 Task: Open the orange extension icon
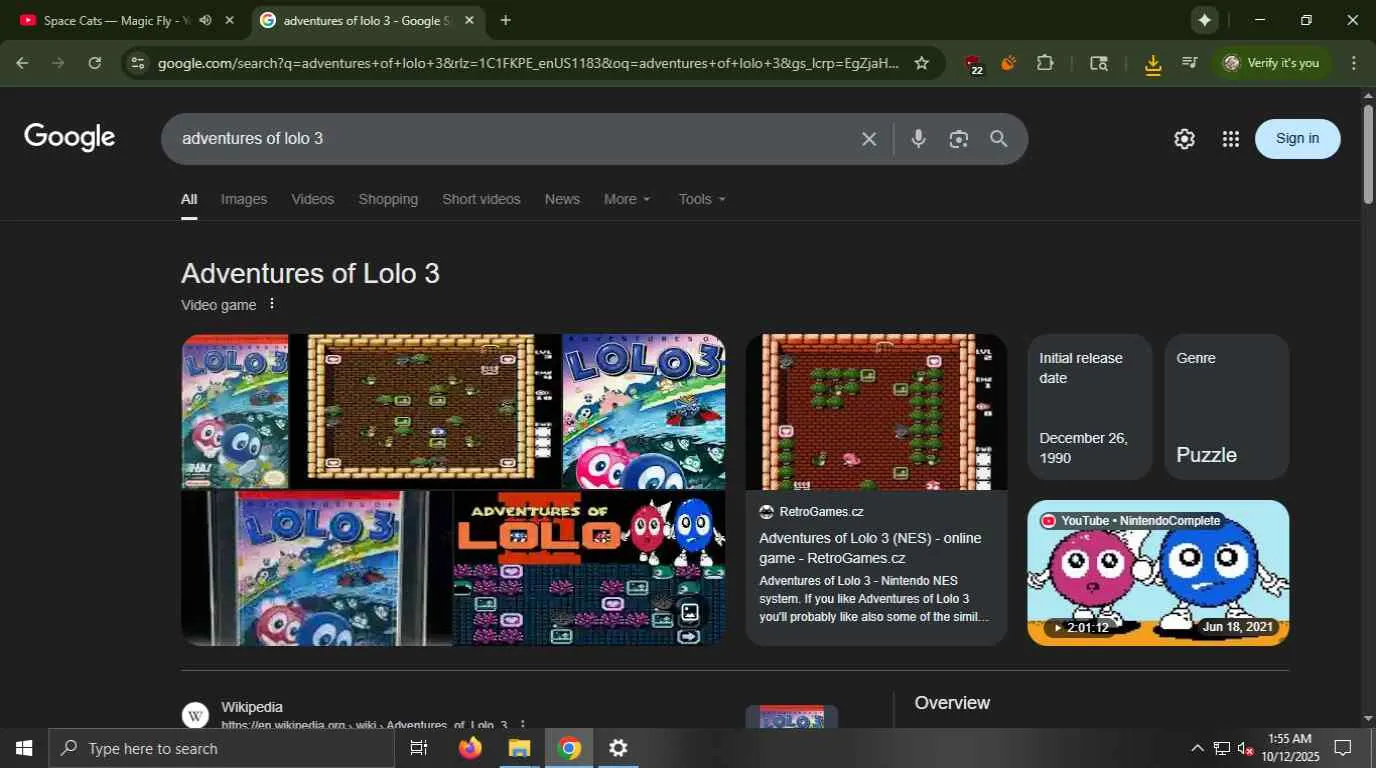[1008, 63]
